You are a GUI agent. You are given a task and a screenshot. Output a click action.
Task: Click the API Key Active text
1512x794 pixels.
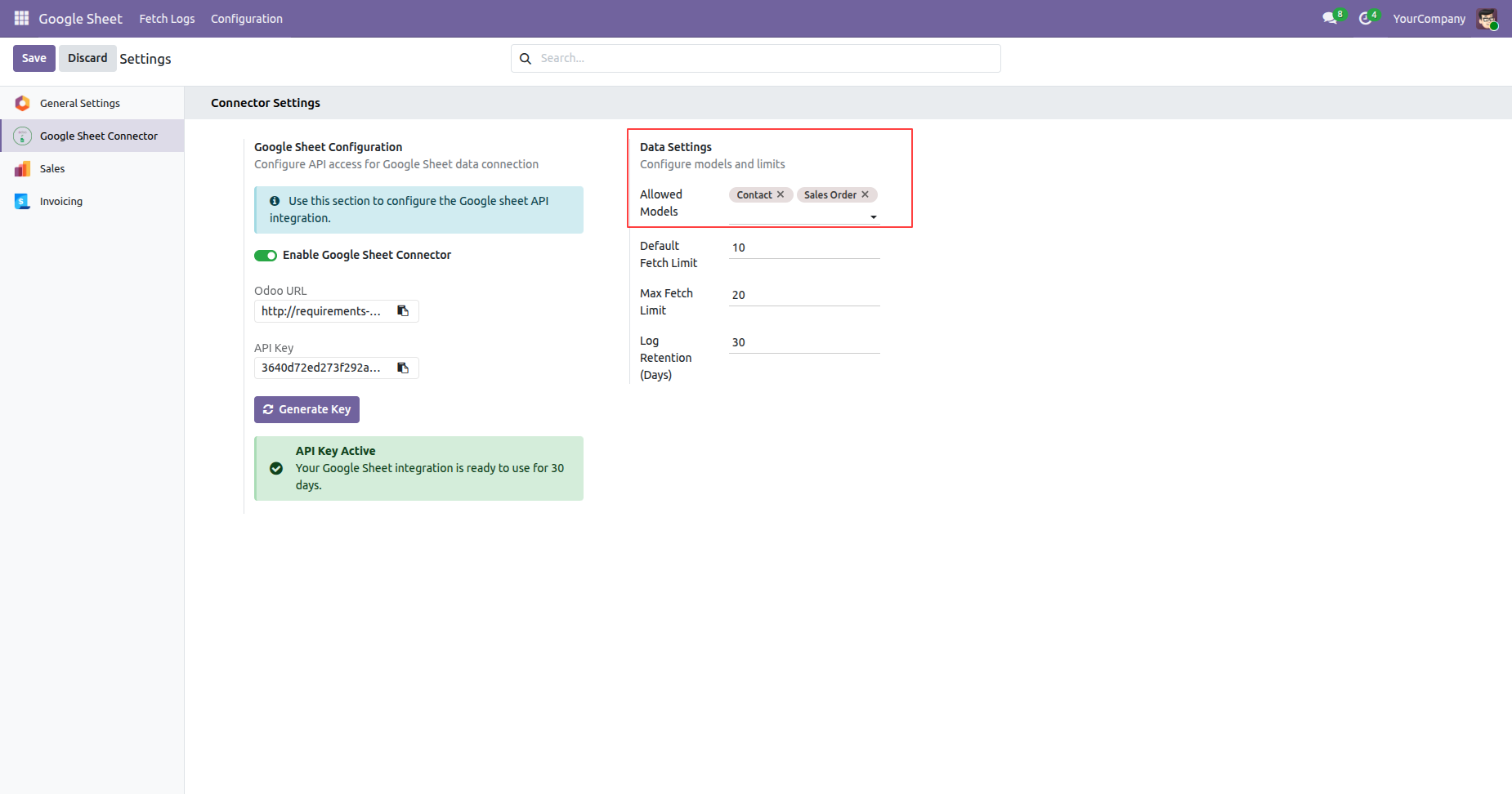pyautogui.click(x=335, y=451)
